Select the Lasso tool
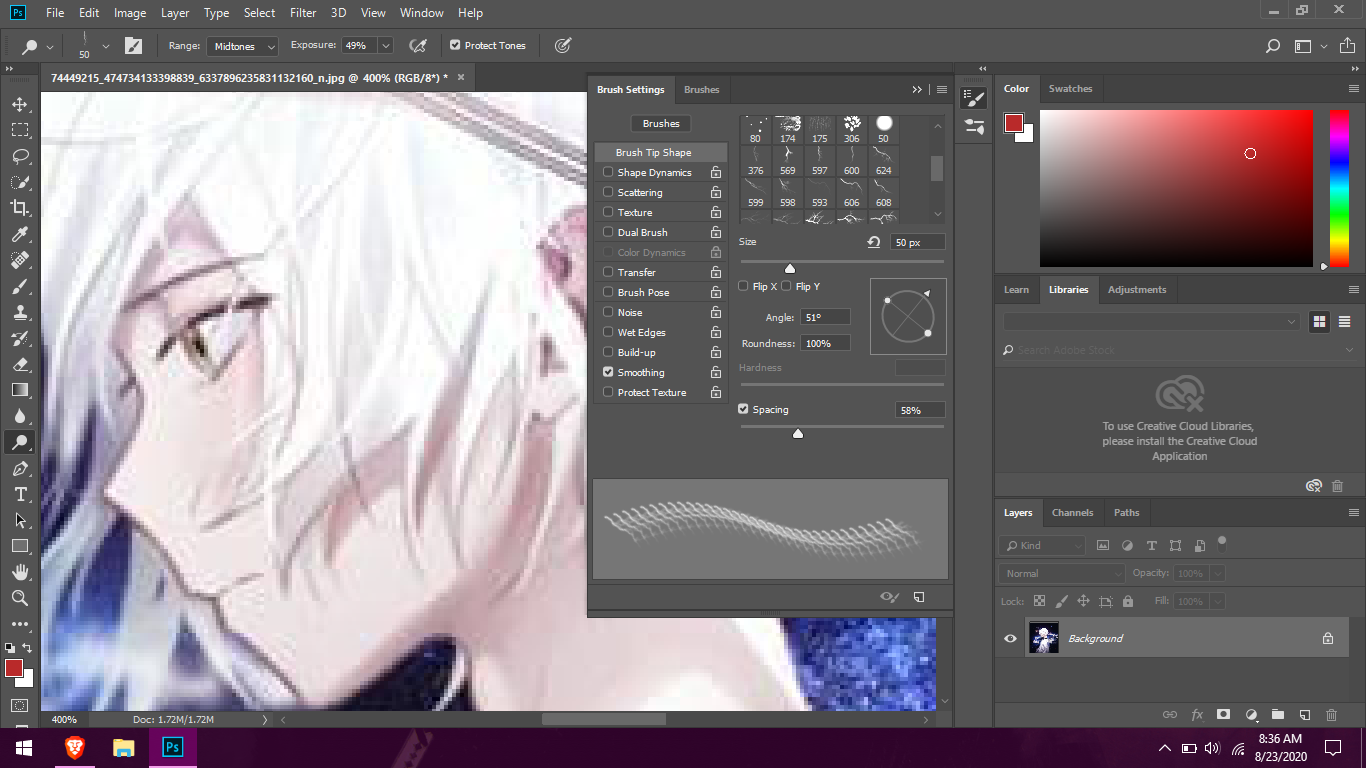This screenshot has height=768, width=1366. coord(19,156)
